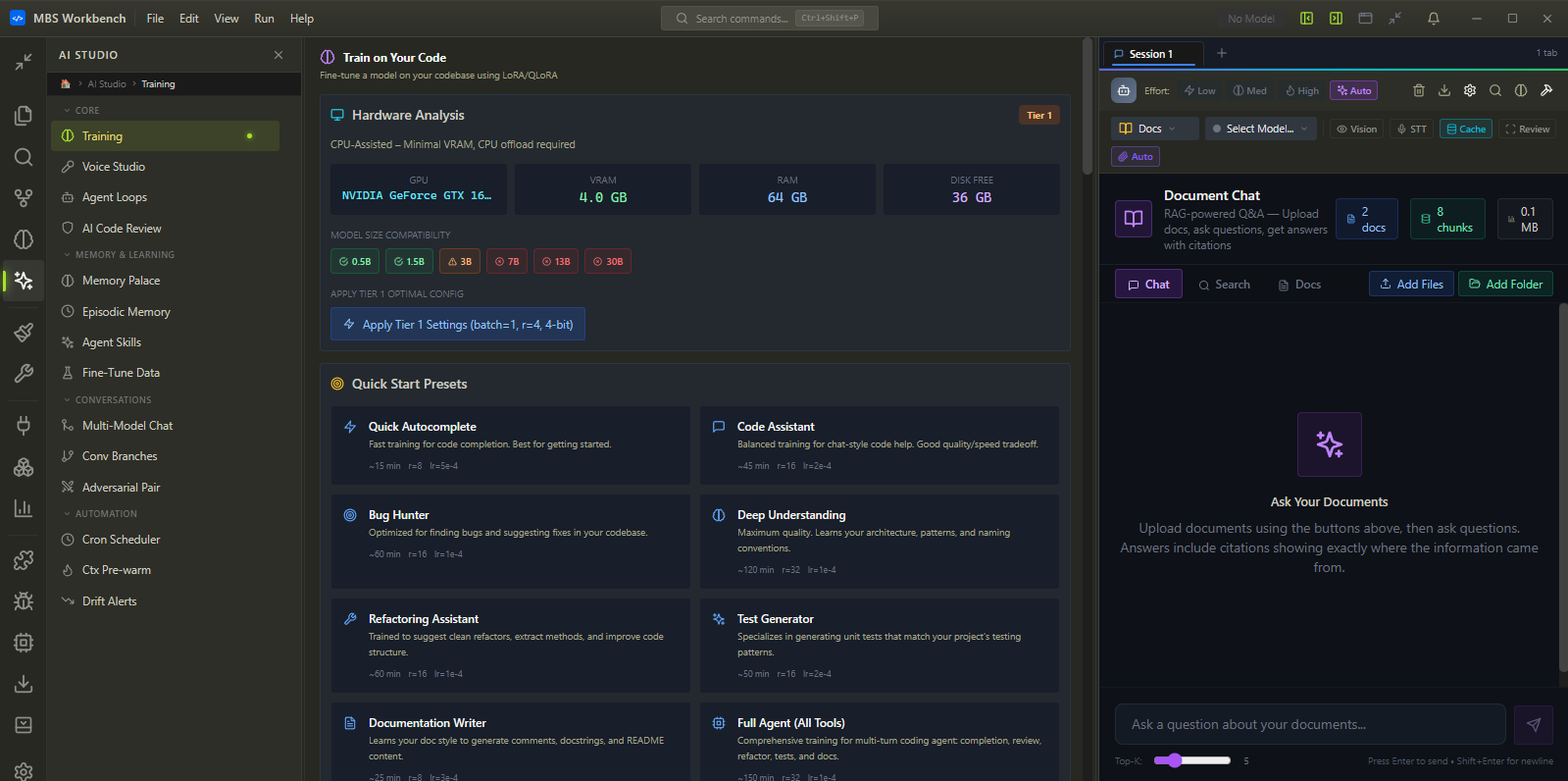Open Memory Palace in the sidebar

pos(165,281)
